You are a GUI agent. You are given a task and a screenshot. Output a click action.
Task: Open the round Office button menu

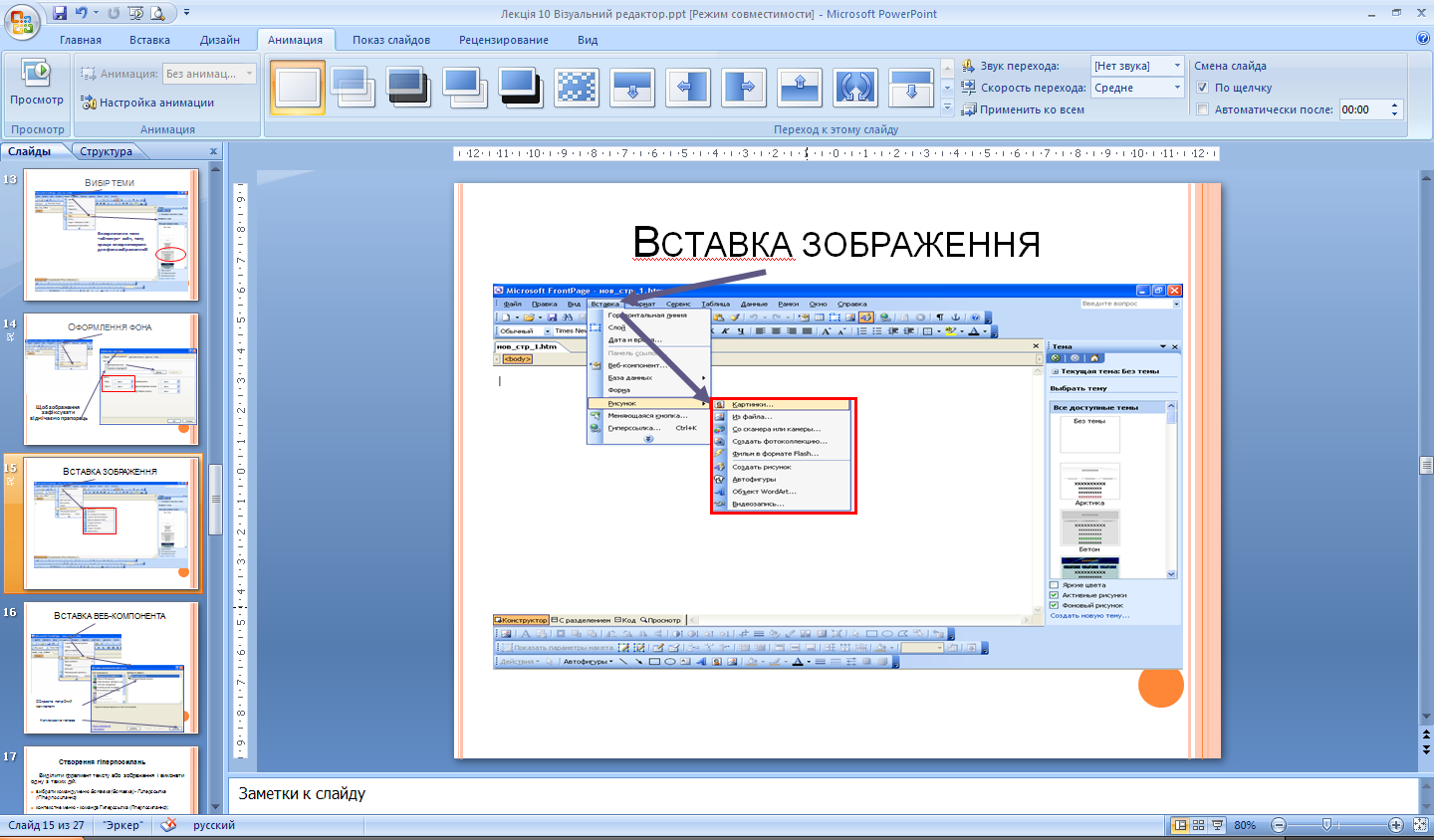pos(22,20)
